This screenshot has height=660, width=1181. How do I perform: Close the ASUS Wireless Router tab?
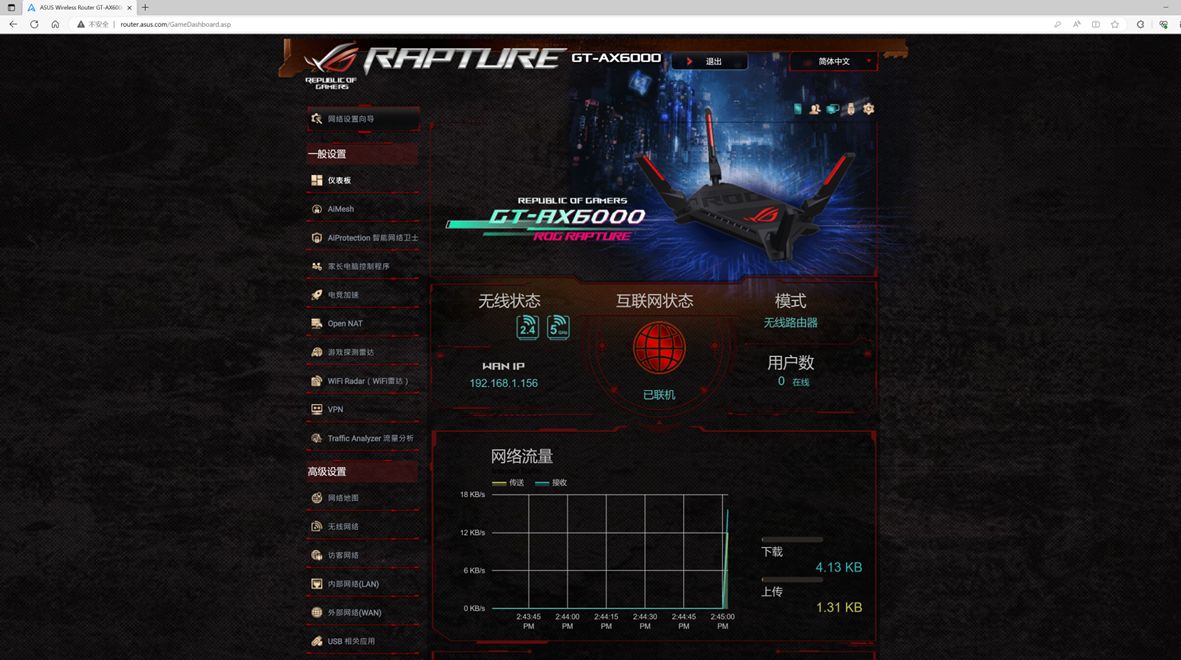pyautogui.click(x=130, y=8)
